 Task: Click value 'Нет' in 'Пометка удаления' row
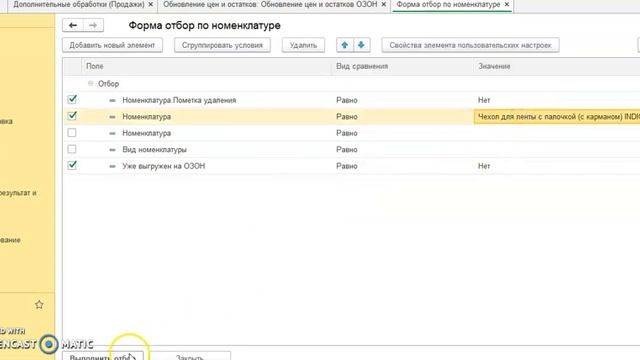tap(484, 100)
